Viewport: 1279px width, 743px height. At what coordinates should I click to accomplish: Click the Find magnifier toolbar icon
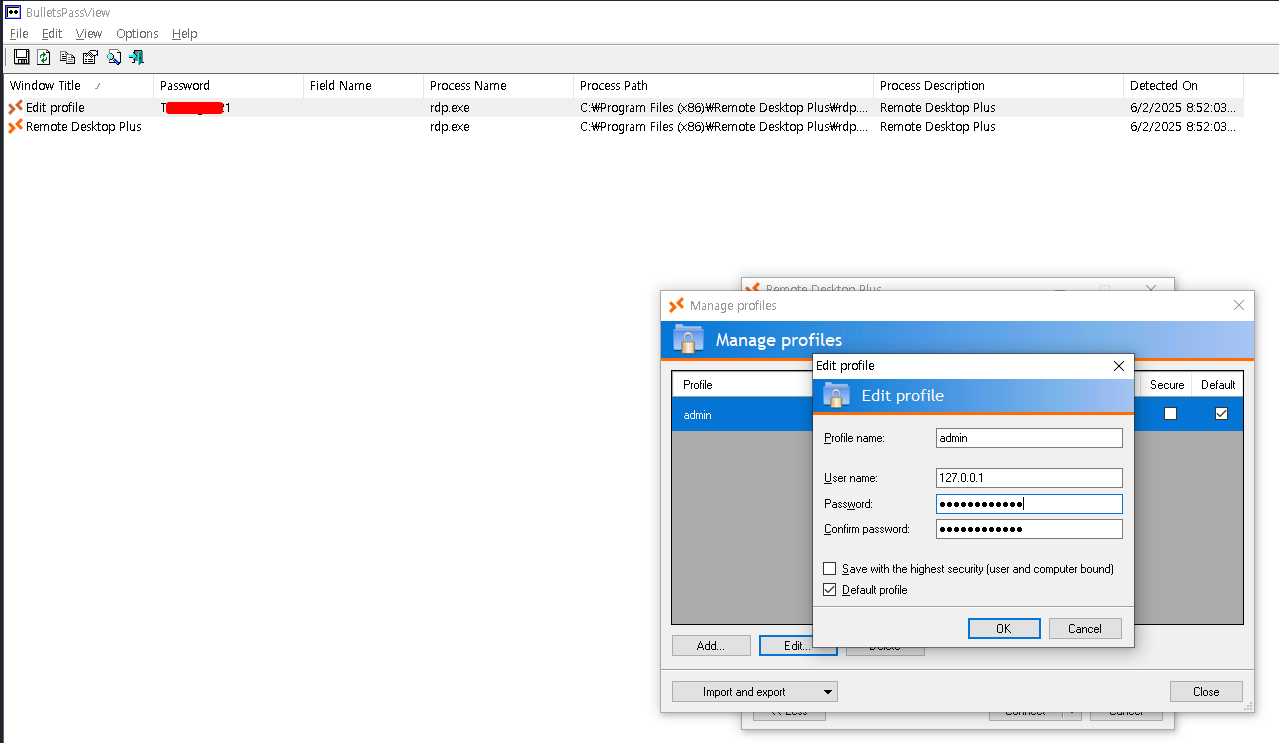(x=114, y=57)
